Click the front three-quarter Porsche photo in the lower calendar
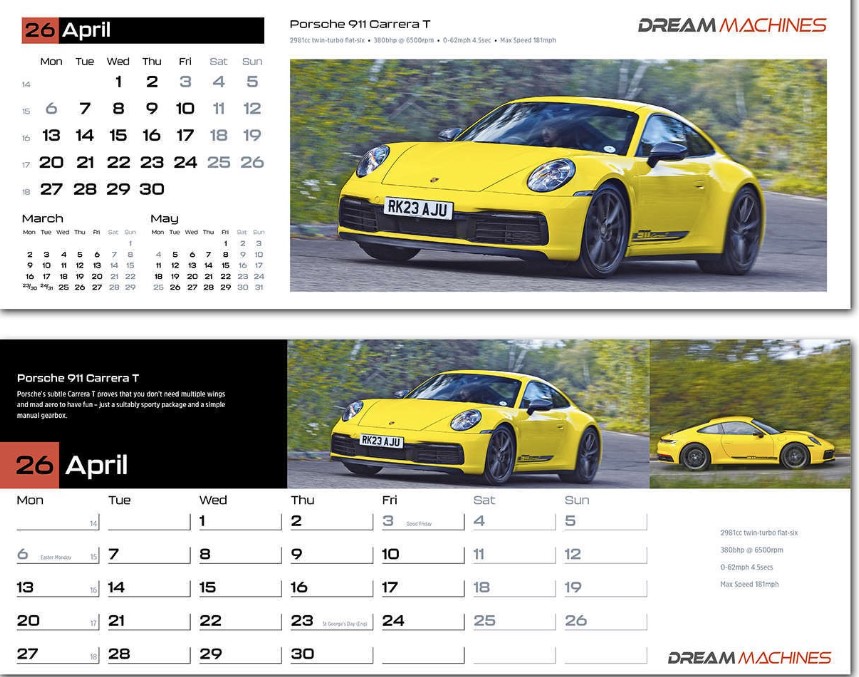The height and width of the screenshot is (677, 859). click(468, 414)
